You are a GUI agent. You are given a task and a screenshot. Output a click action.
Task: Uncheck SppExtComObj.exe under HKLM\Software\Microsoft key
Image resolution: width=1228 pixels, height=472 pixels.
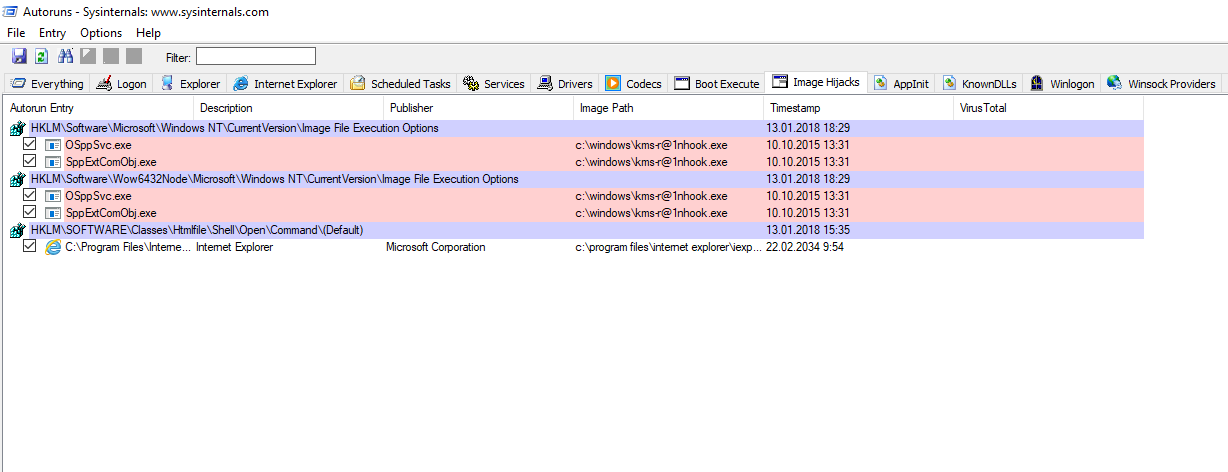click(x=30, y=162)
